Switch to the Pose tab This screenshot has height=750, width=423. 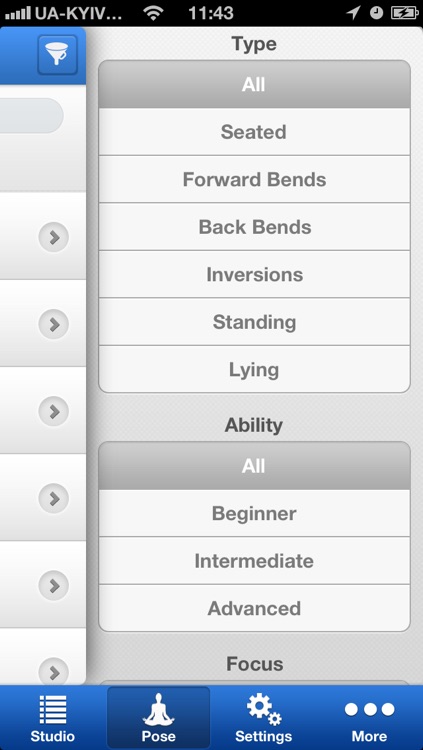(x=158, y=717)
